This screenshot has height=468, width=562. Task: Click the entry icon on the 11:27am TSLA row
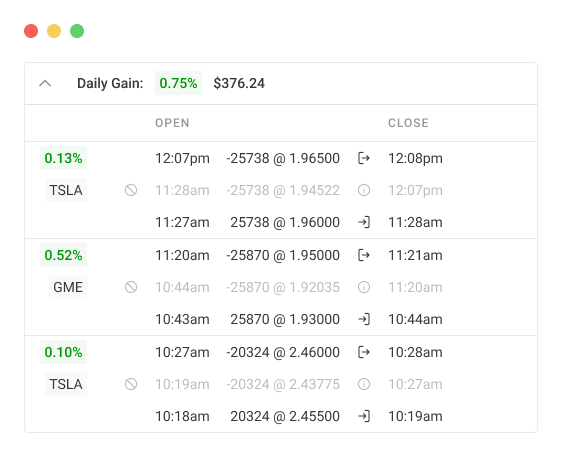(x=364, y=222)
